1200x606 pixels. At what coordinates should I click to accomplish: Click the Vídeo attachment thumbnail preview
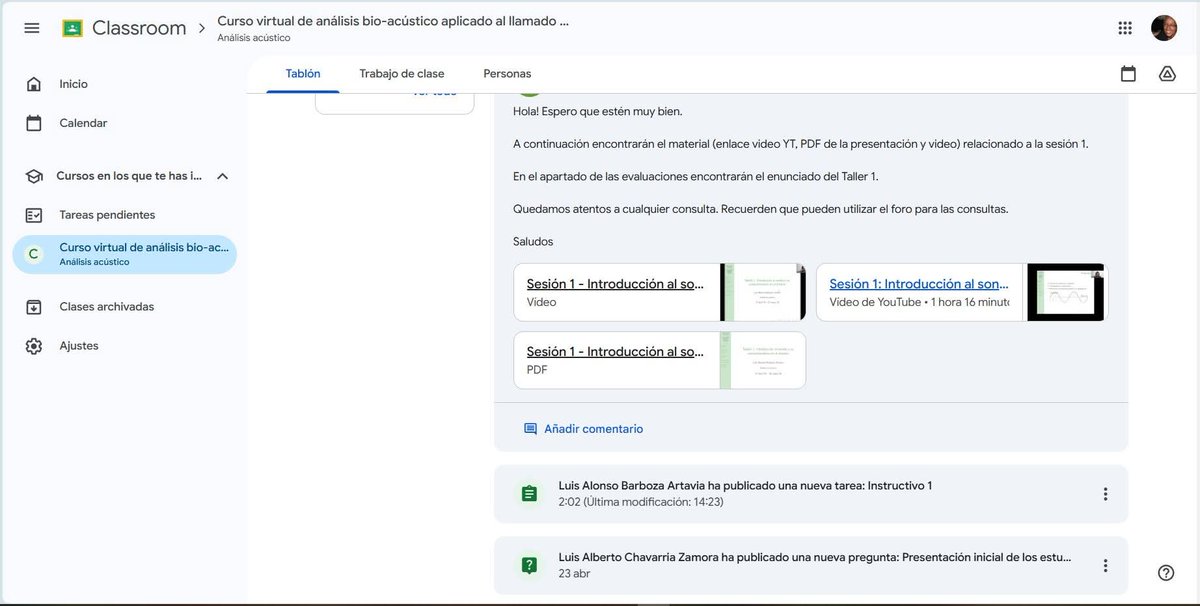coord(762,292)
